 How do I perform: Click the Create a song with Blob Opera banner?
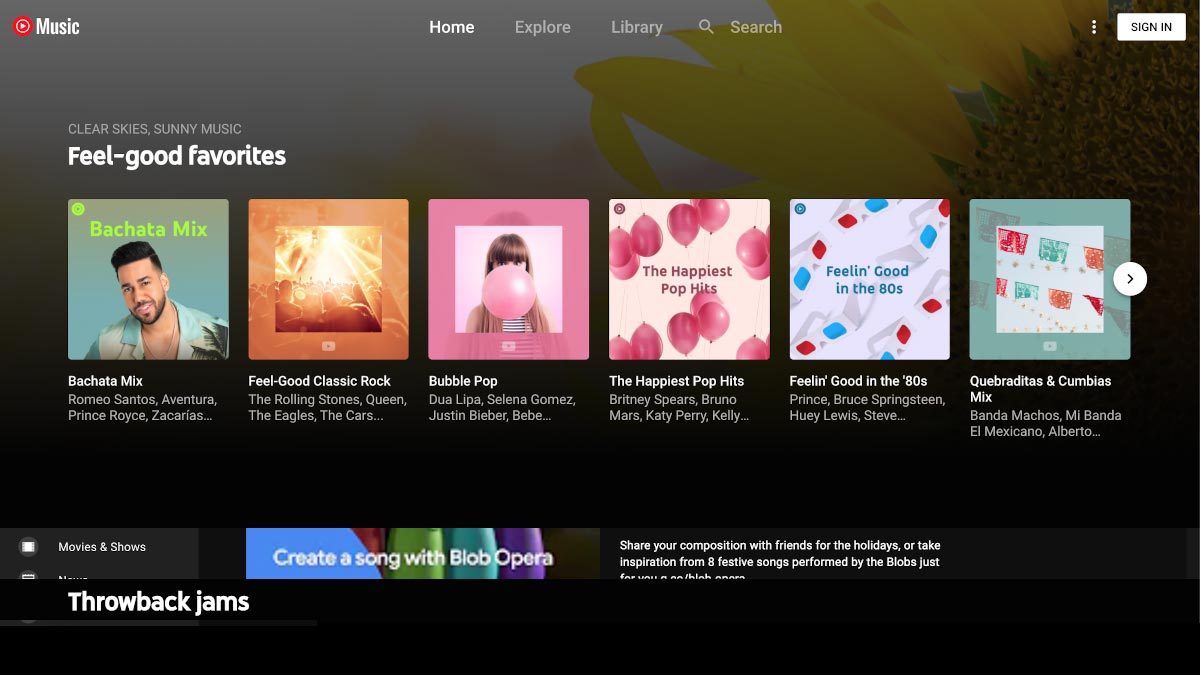pyautogui.click(x=423, y=554)
